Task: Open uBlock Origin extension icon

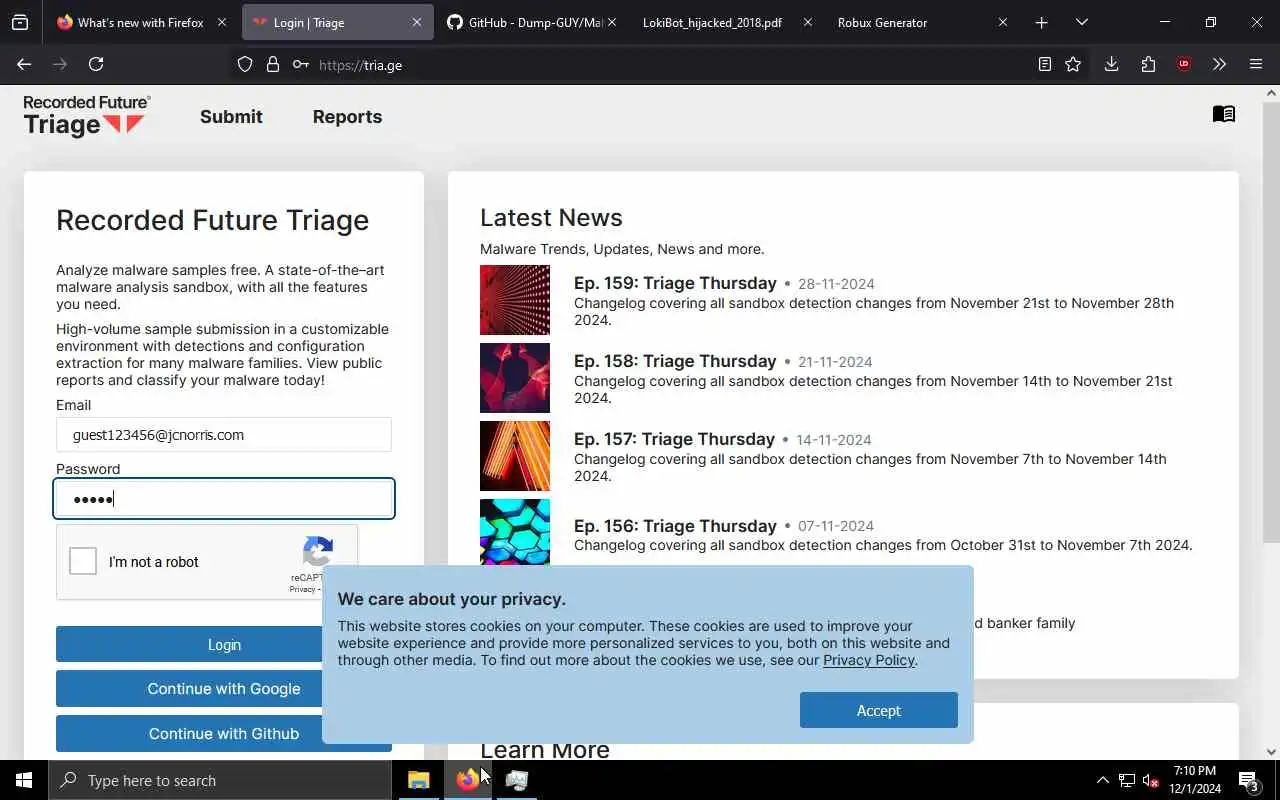Action: pyautogui.click(x=1184, y=64)
